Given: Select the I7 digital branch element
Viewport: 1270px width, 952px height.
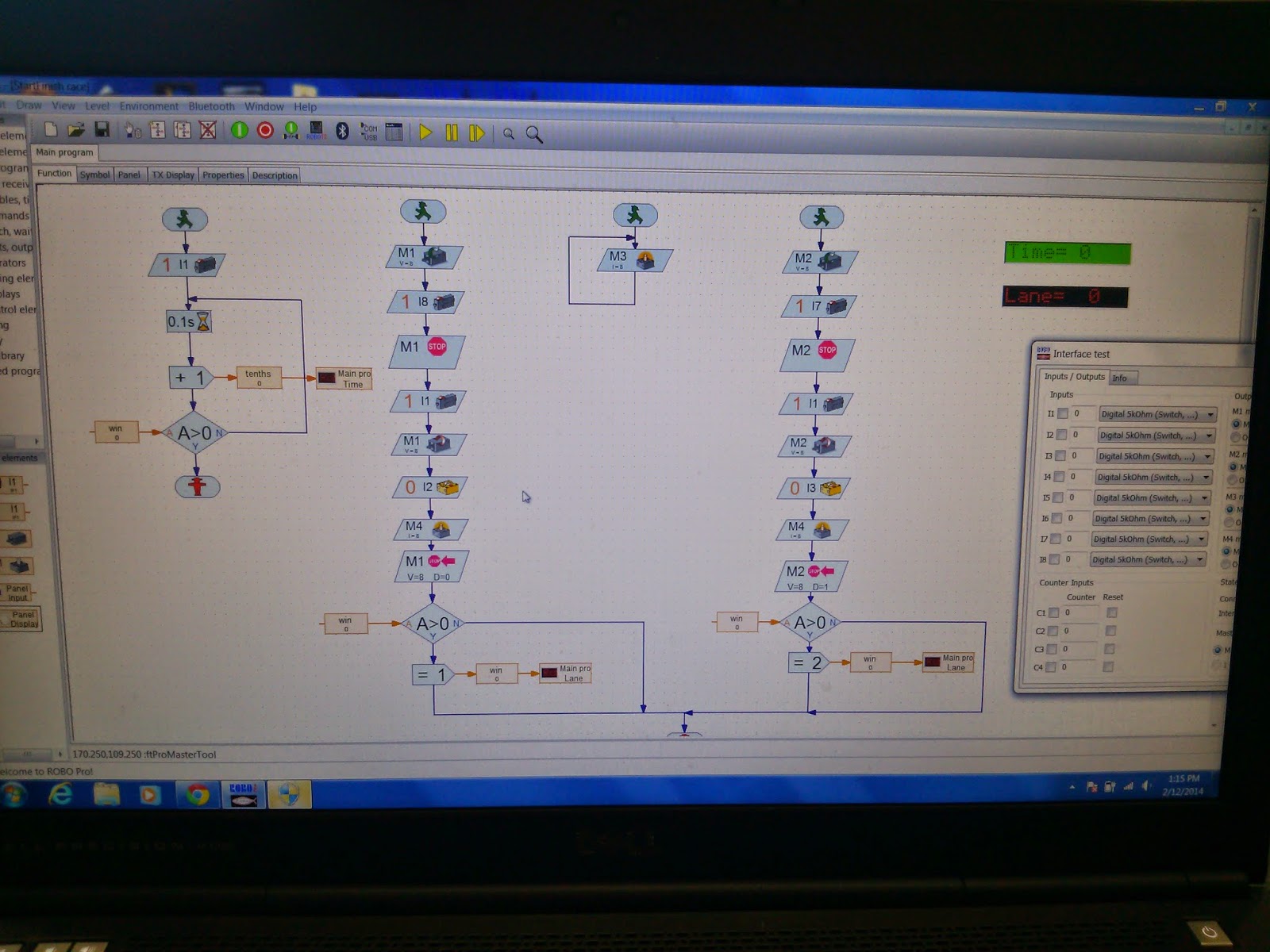Looking at the screenshot, I should [820, 305].
